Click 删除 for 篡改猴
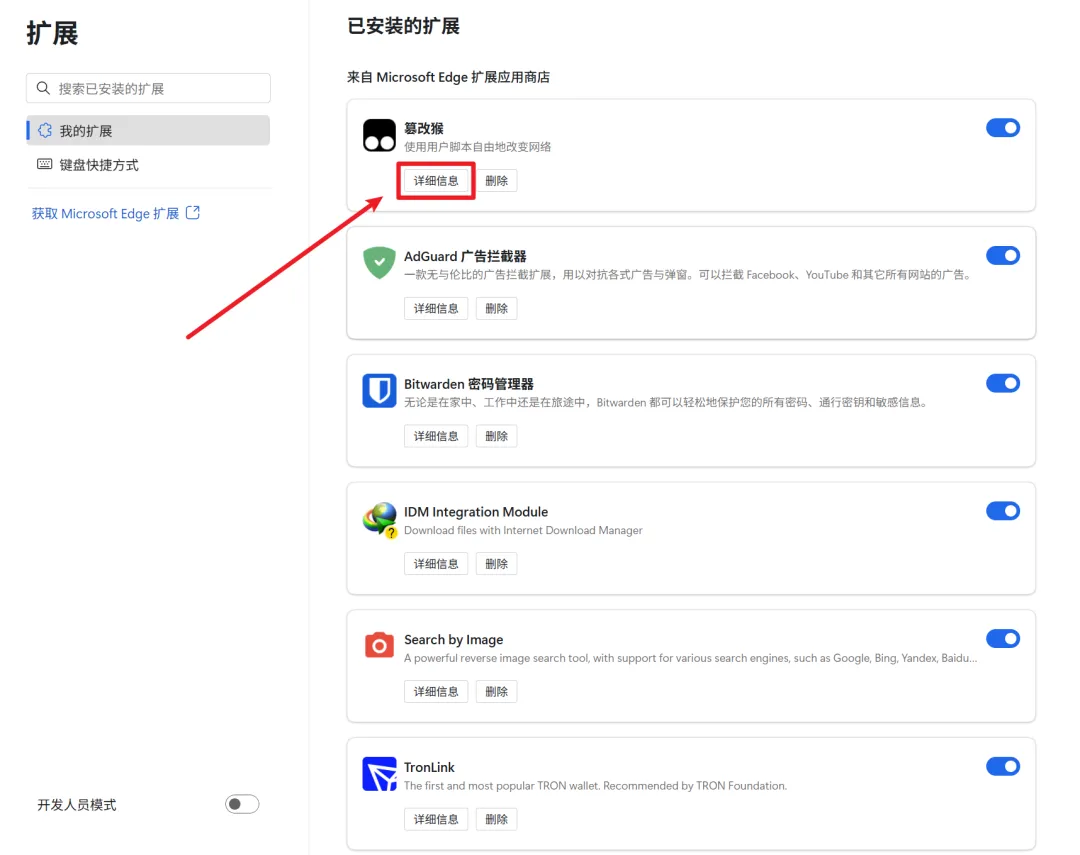The width and height of the screenshot is (1080, 855). coord(497,181)
